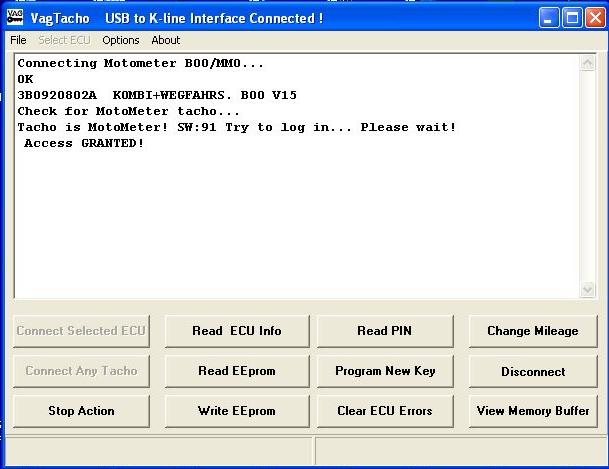Click the View Memory Buffer button

pos(533,411)
